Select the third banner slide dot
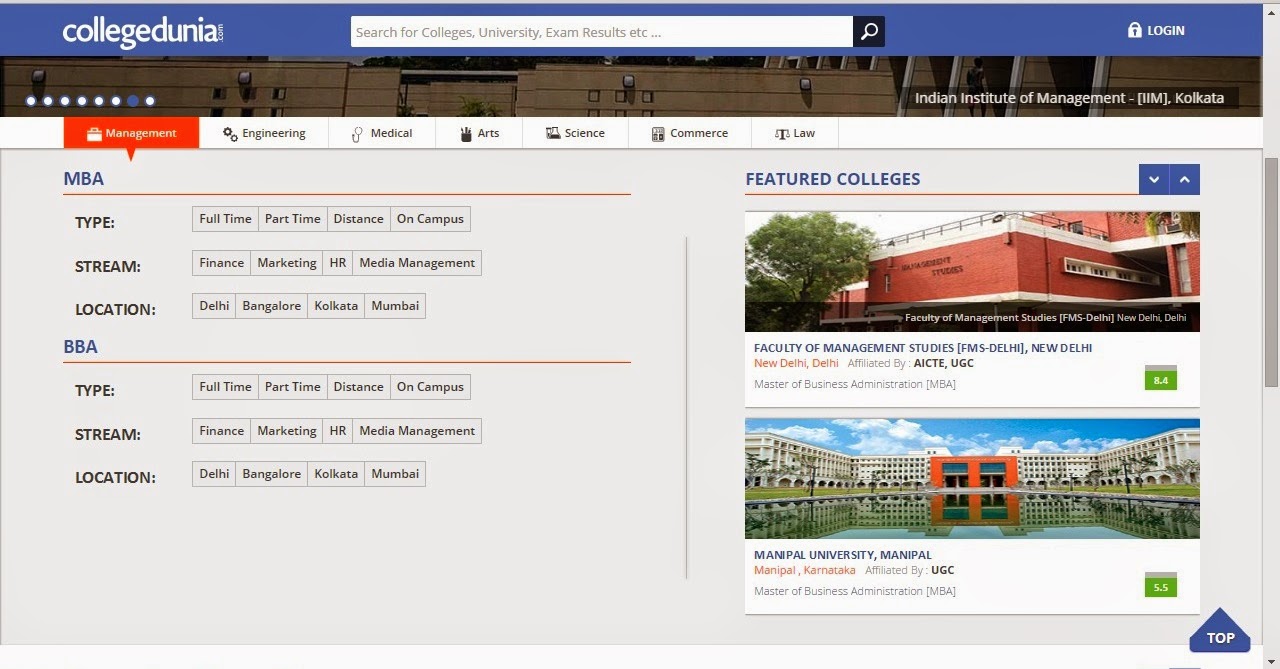 [x=65, y=101]
